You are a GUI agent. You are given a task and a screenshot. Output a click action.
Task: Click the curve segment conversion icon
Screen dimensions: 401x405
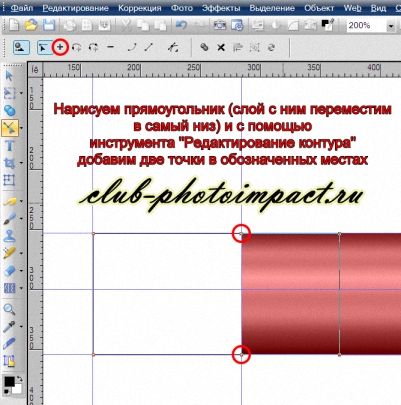[132, 47]
